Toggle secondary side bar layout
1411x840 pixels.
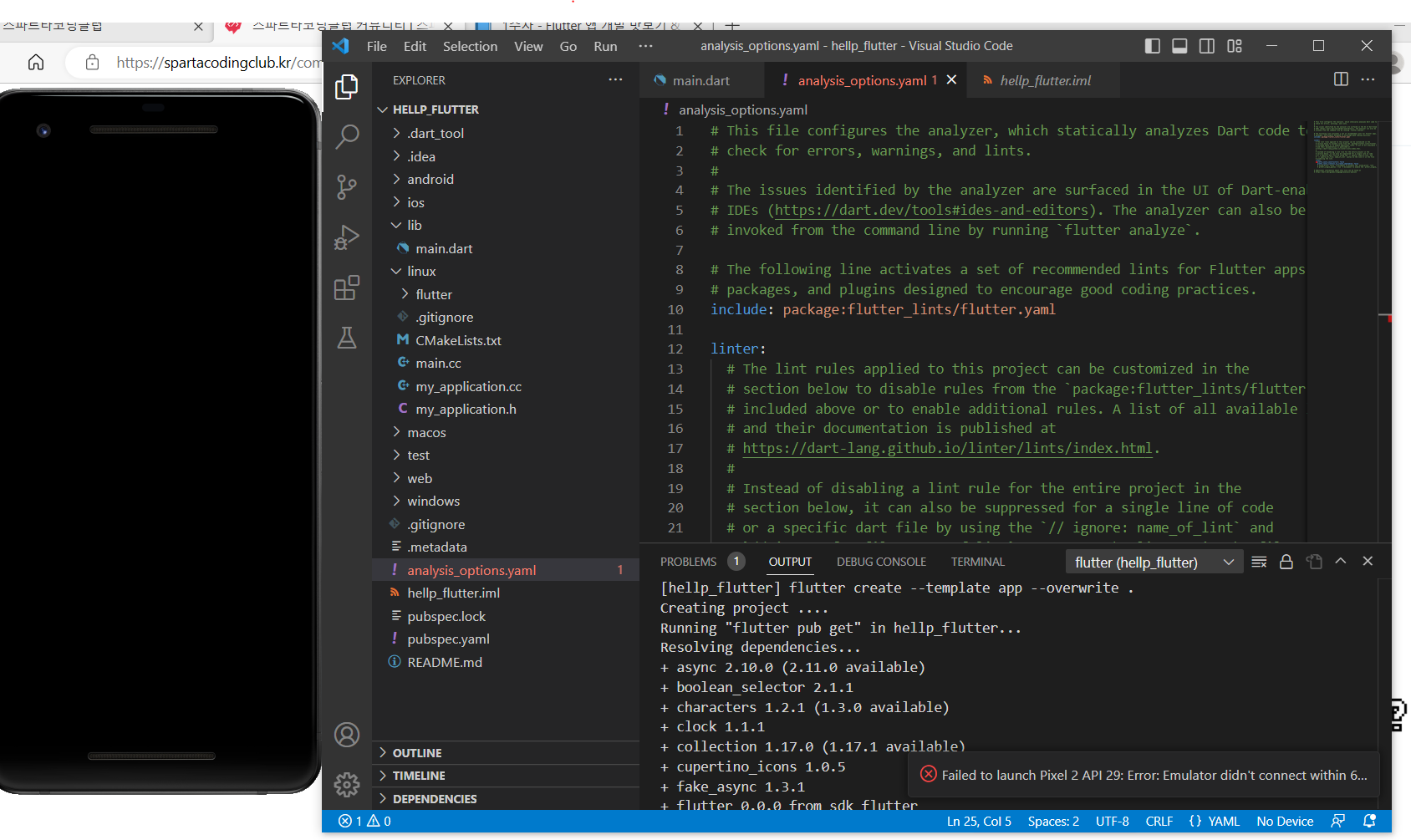tap(1207, 46)
